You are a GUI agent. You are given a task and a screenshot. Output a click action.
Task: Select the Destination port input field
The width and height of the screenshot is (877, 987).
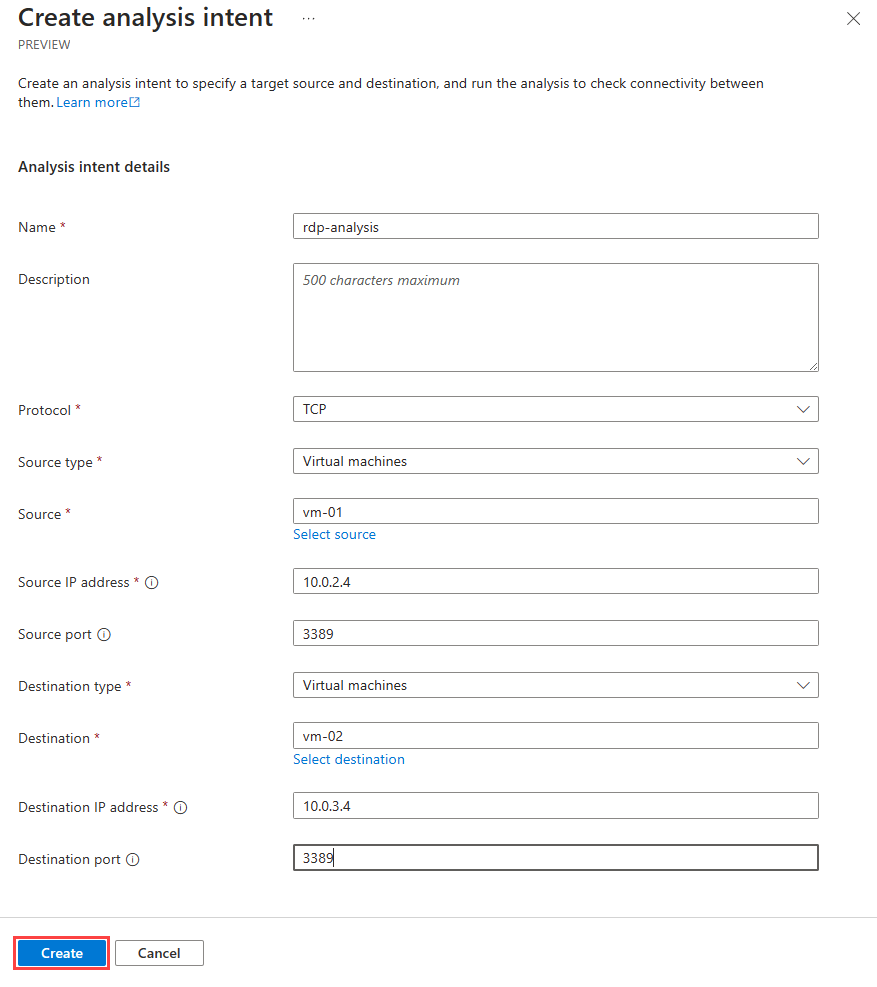(555, 858)
